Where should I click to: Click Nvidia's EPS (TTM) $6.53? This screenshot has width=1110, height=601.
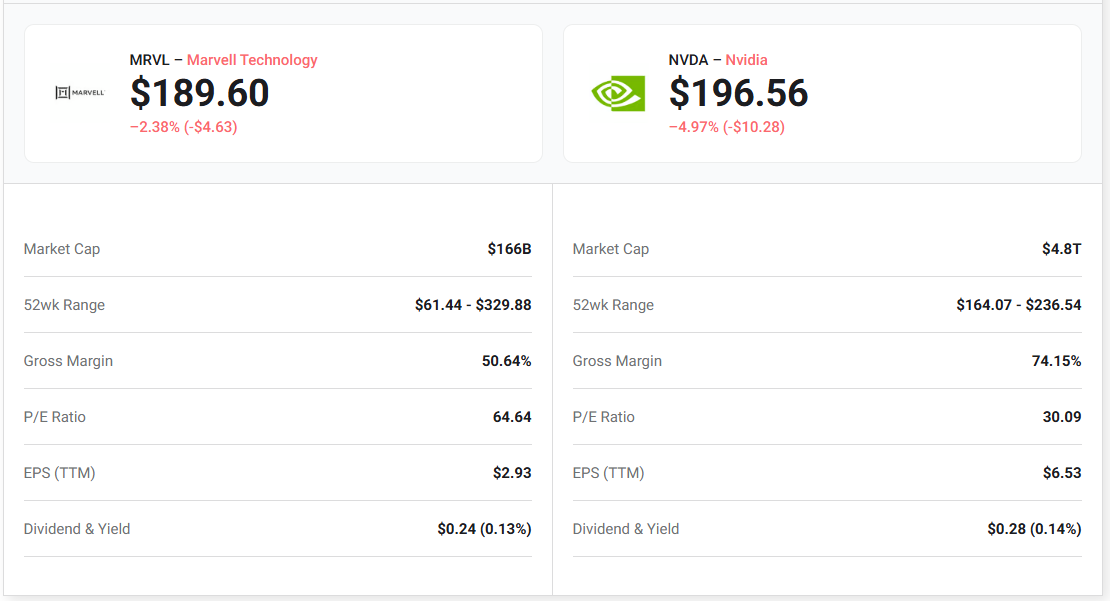(1062, 473)
